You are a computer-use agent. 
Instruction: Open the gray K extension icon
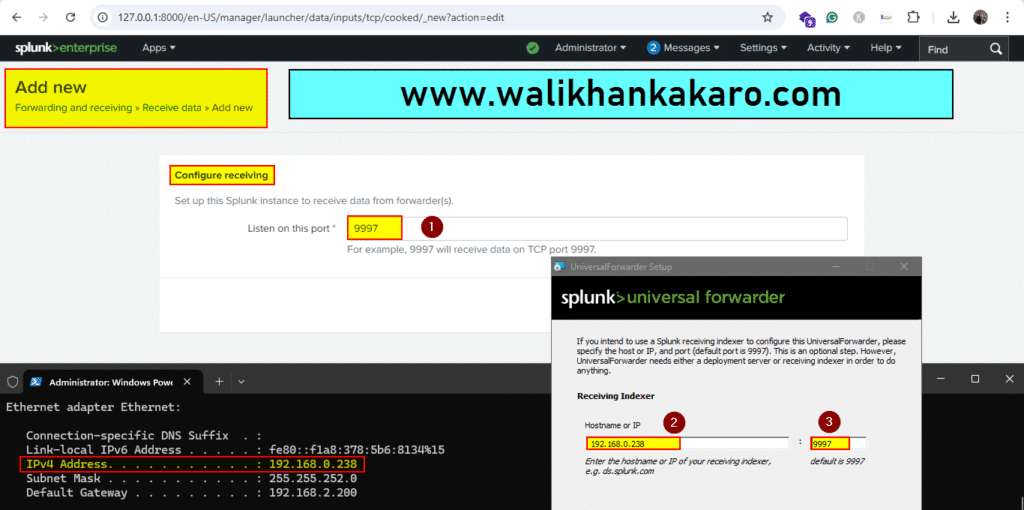click(x=859, y=18)
